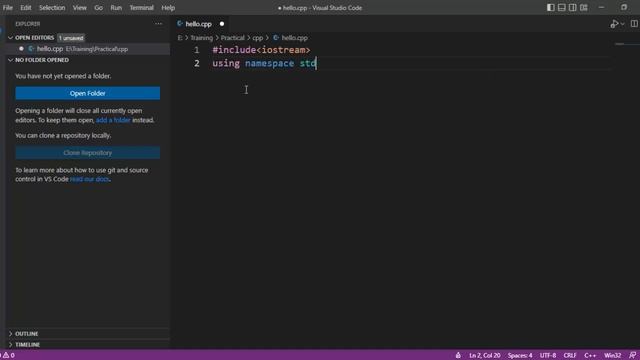This screenshot has width=640, height=360.
Task: Click line number 2 in the gutter
Action: tap(197, 64)
